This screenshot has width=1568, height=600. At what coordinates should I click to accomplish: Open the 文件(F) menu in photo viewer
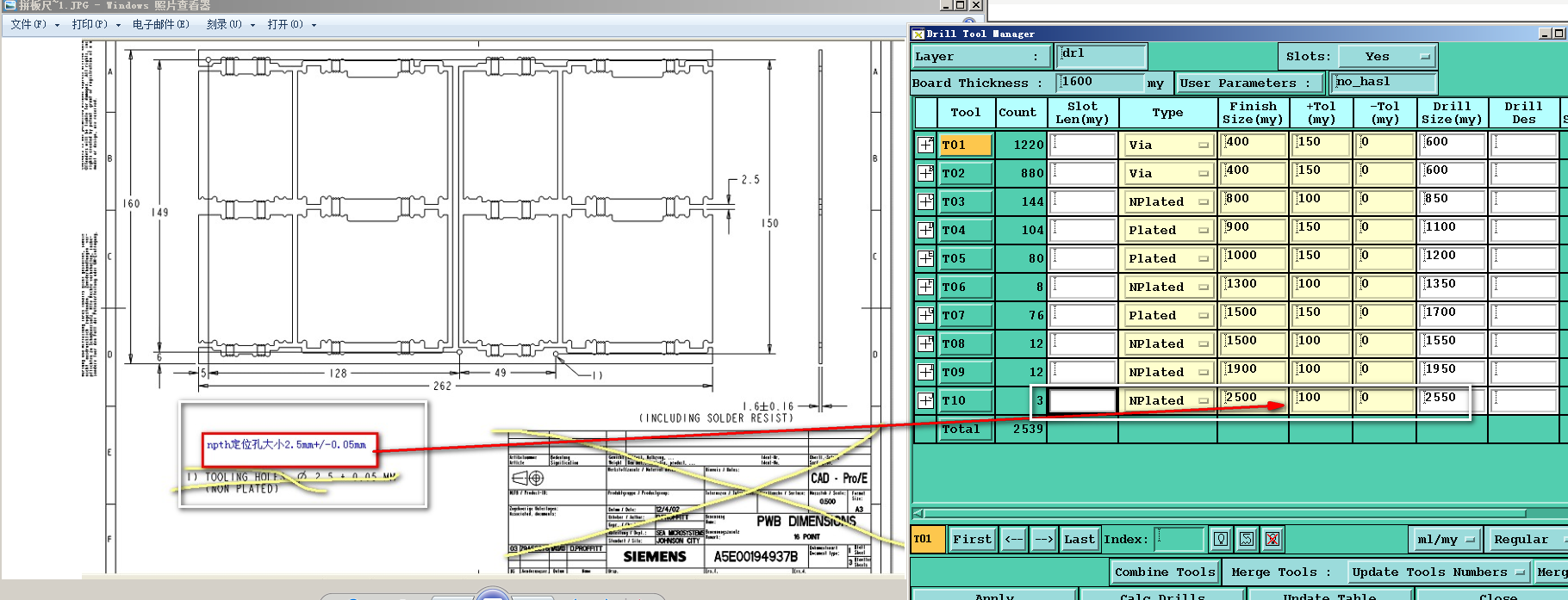pyautogui.click(x=34, y=25)
